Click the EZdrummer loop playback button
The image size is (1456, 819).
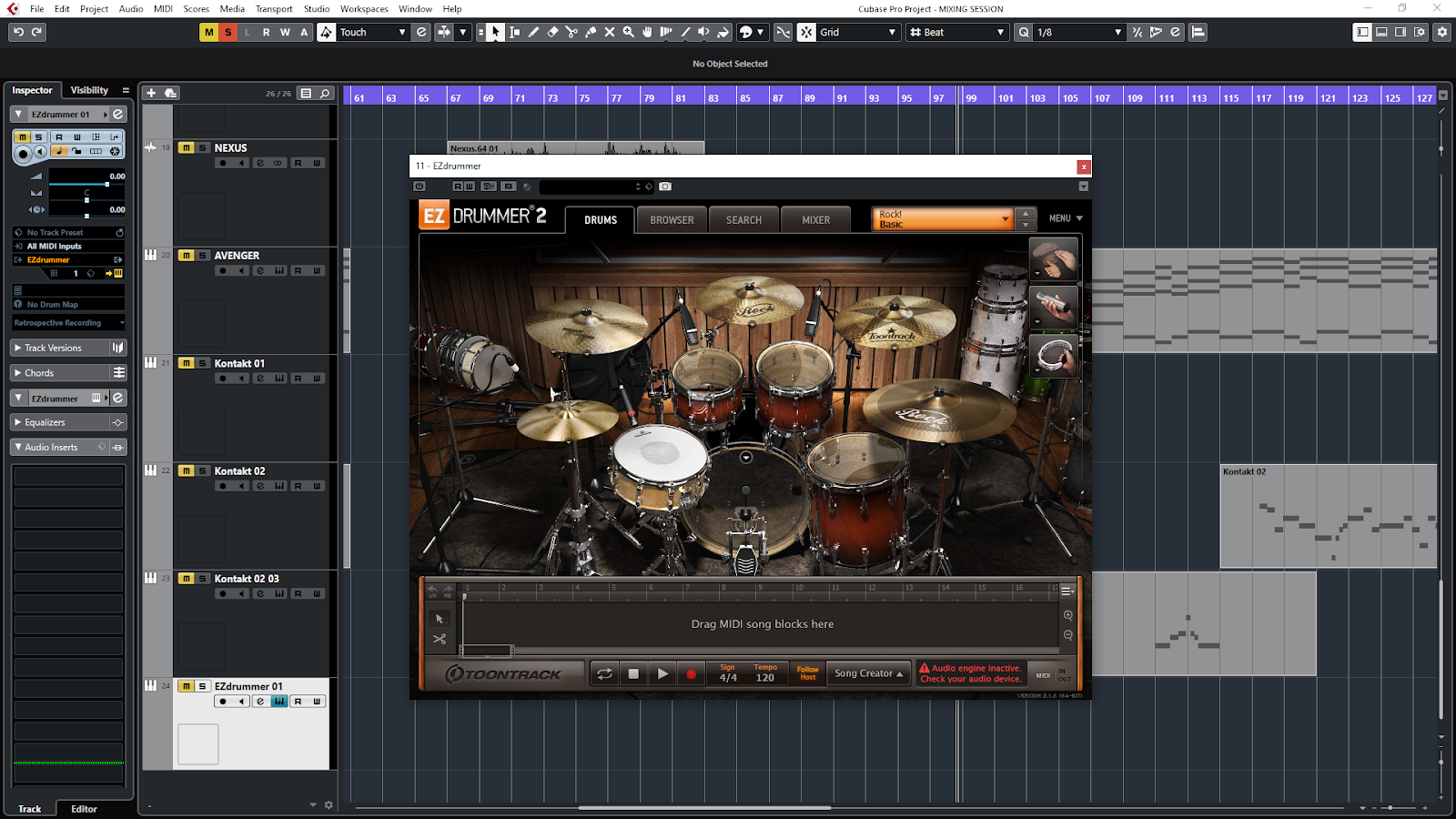[x=604, y=674]
